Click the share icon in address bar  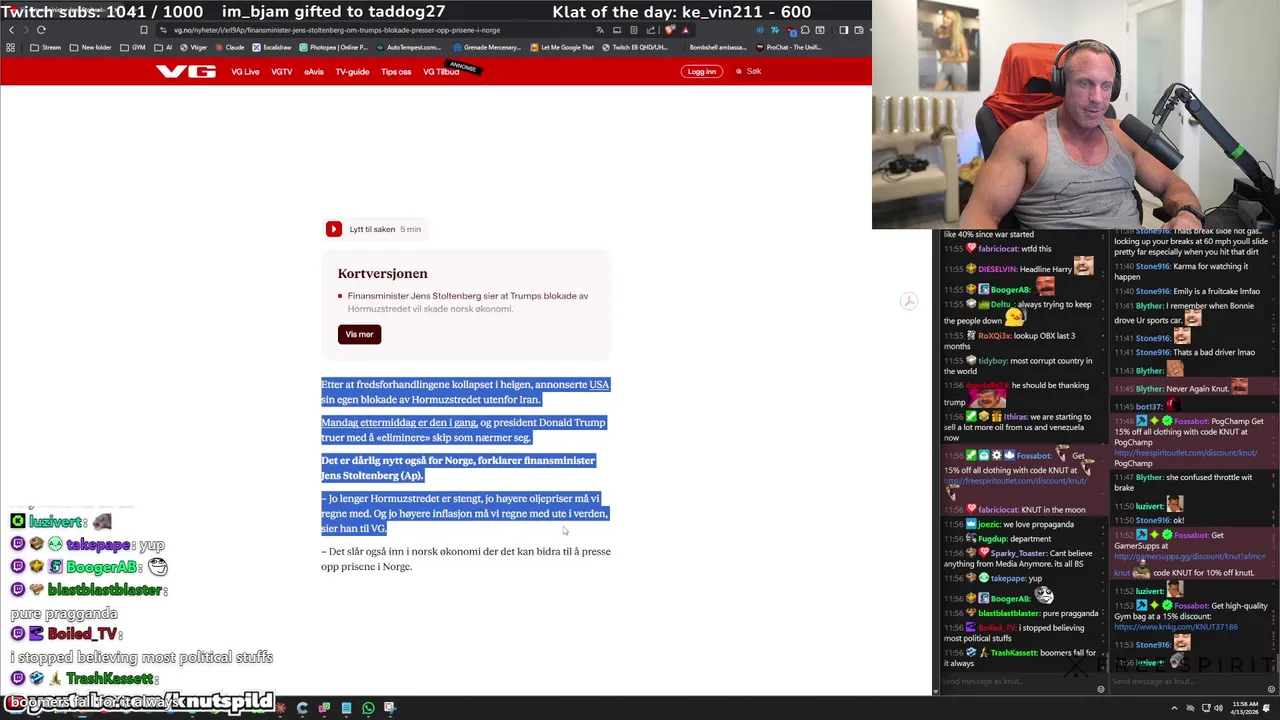[x=650, y=30]
